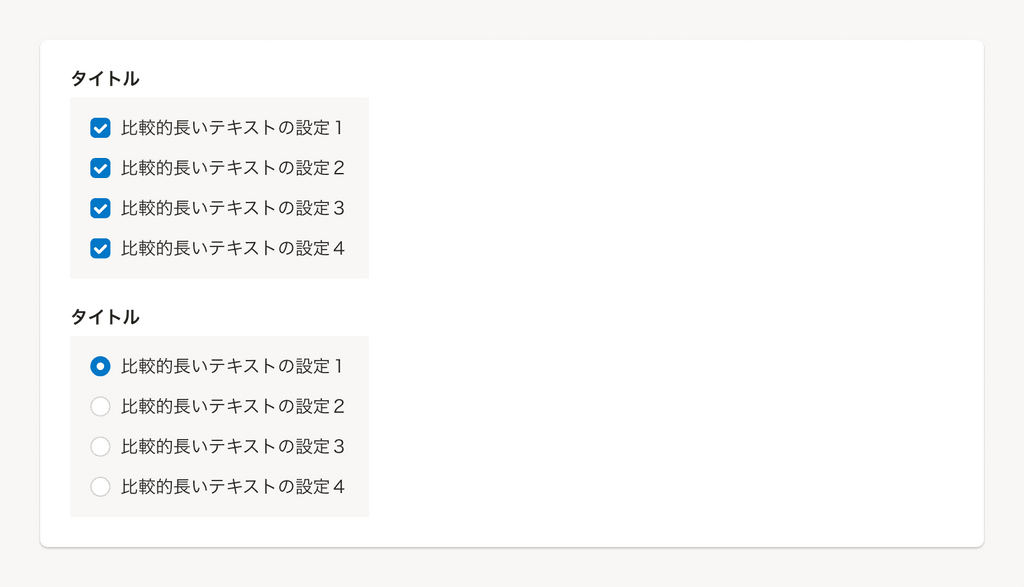The width and height of the screenshot is (1024, 587).
Task: Click the checkbox label text 比較的長いテキストの設定１
Action: (x=232, y=128)
